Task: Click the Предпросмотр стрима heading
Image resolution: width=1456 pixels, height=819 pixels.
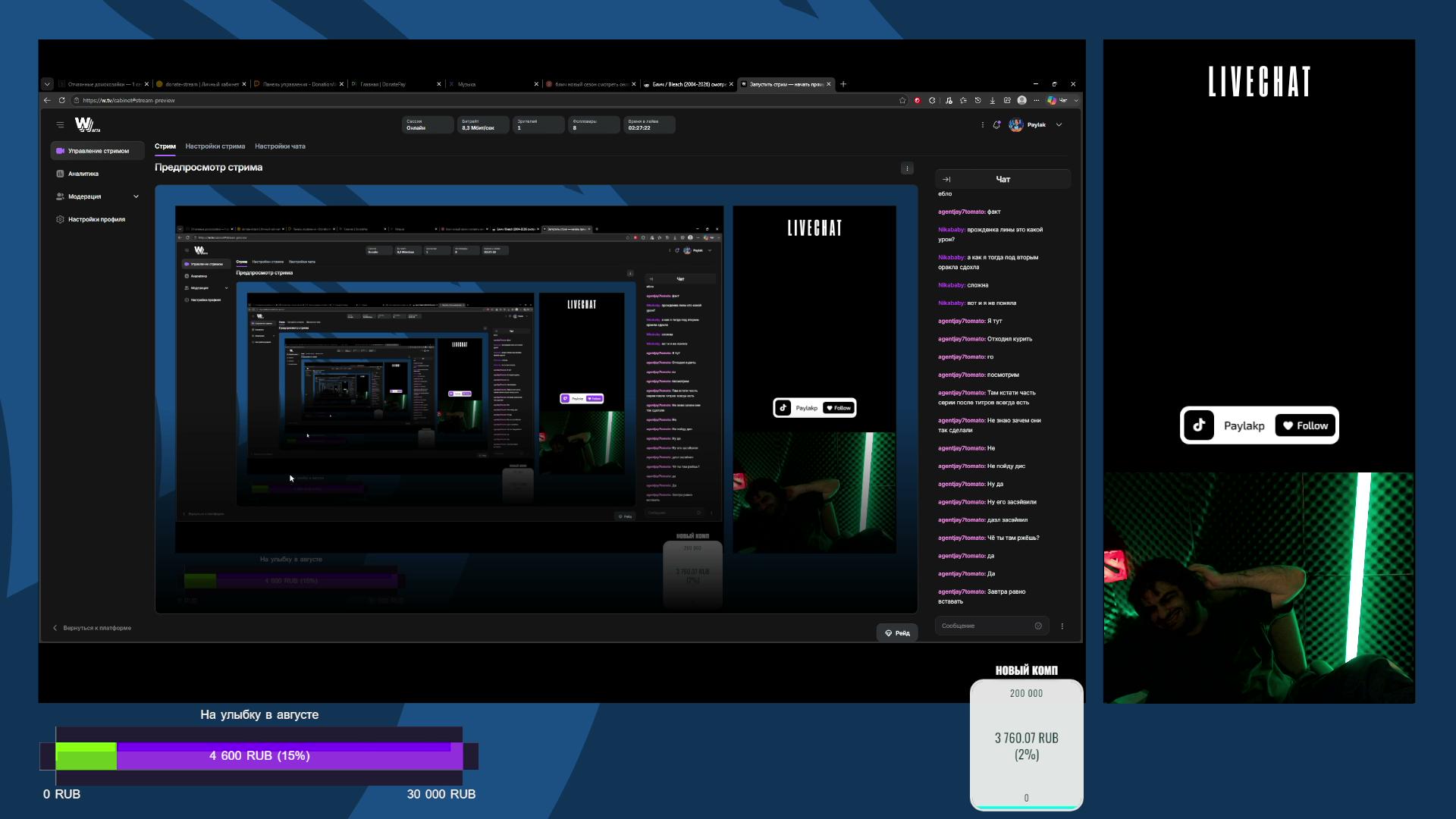Action: tap(209, 168)
